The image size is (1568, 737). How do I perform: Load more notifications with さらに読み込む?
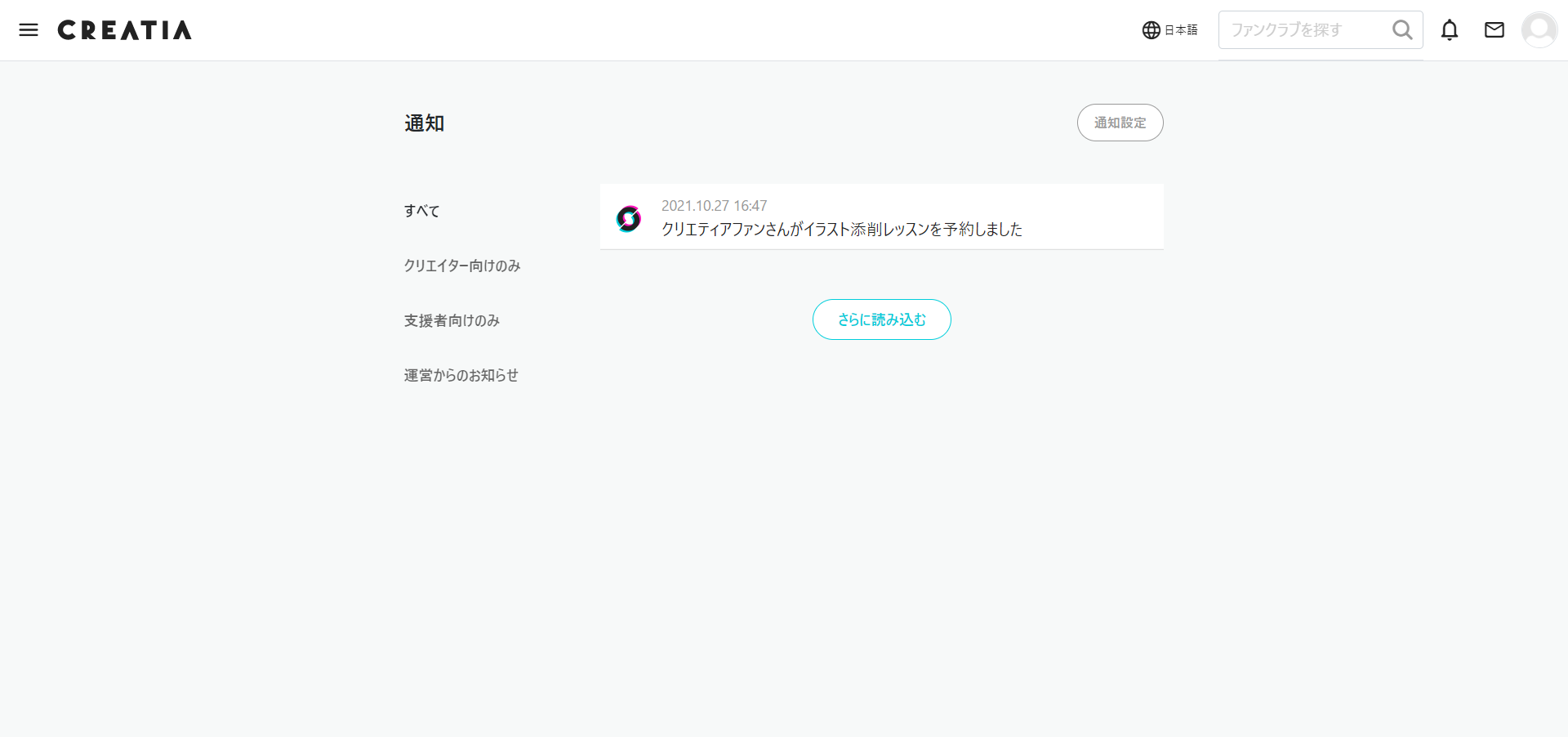click(881, 319)
